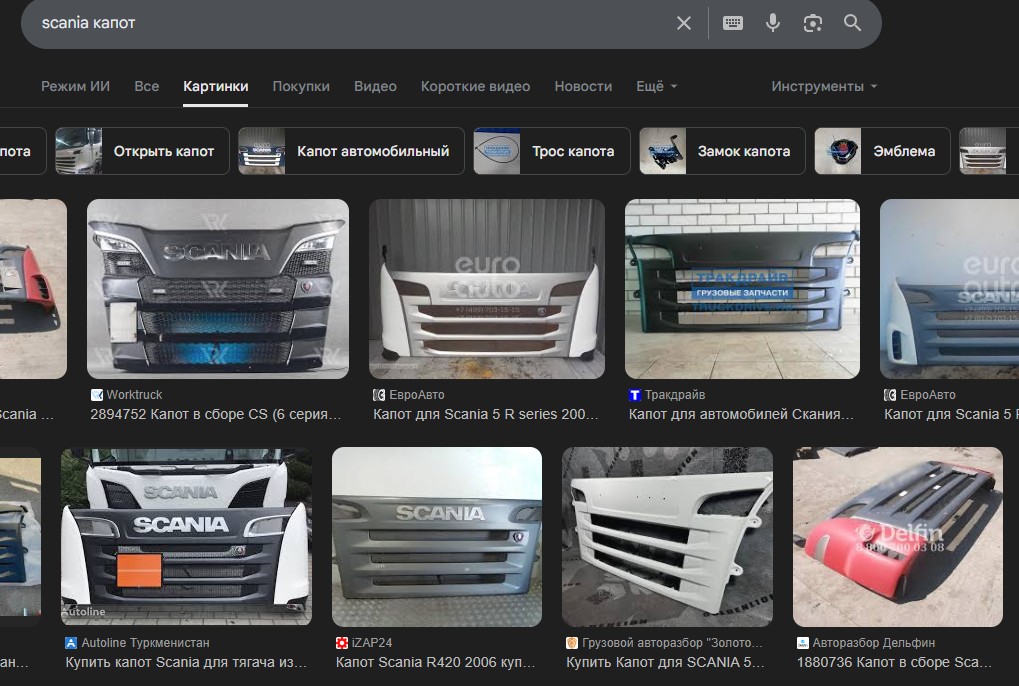Open the iZAP24 grey Scania R420 hood image
Viewport: 1019px width, 686px height.
coord(437,537)
